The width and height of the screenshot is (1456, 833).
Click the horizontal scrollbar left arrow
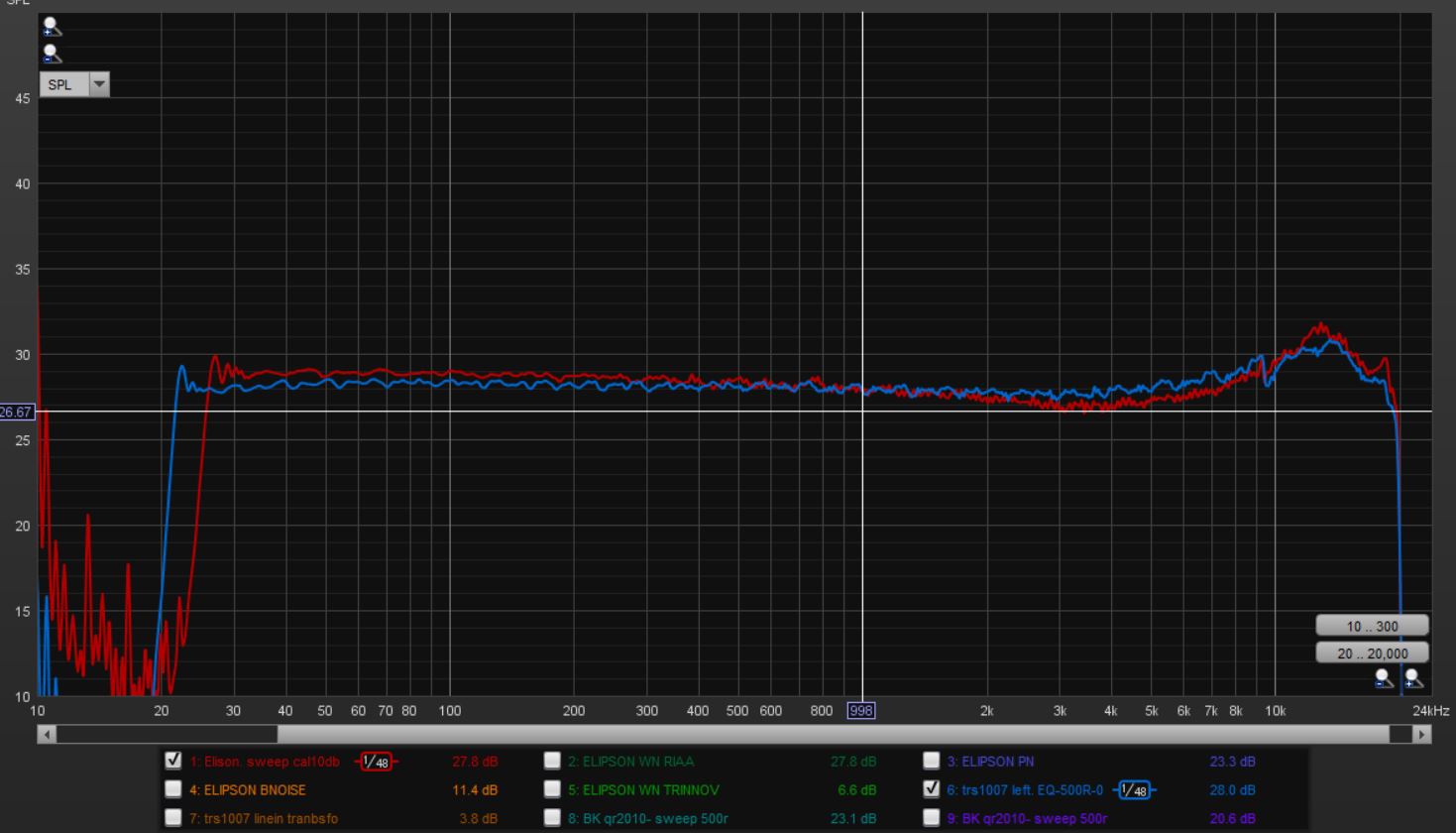(47, 735)
